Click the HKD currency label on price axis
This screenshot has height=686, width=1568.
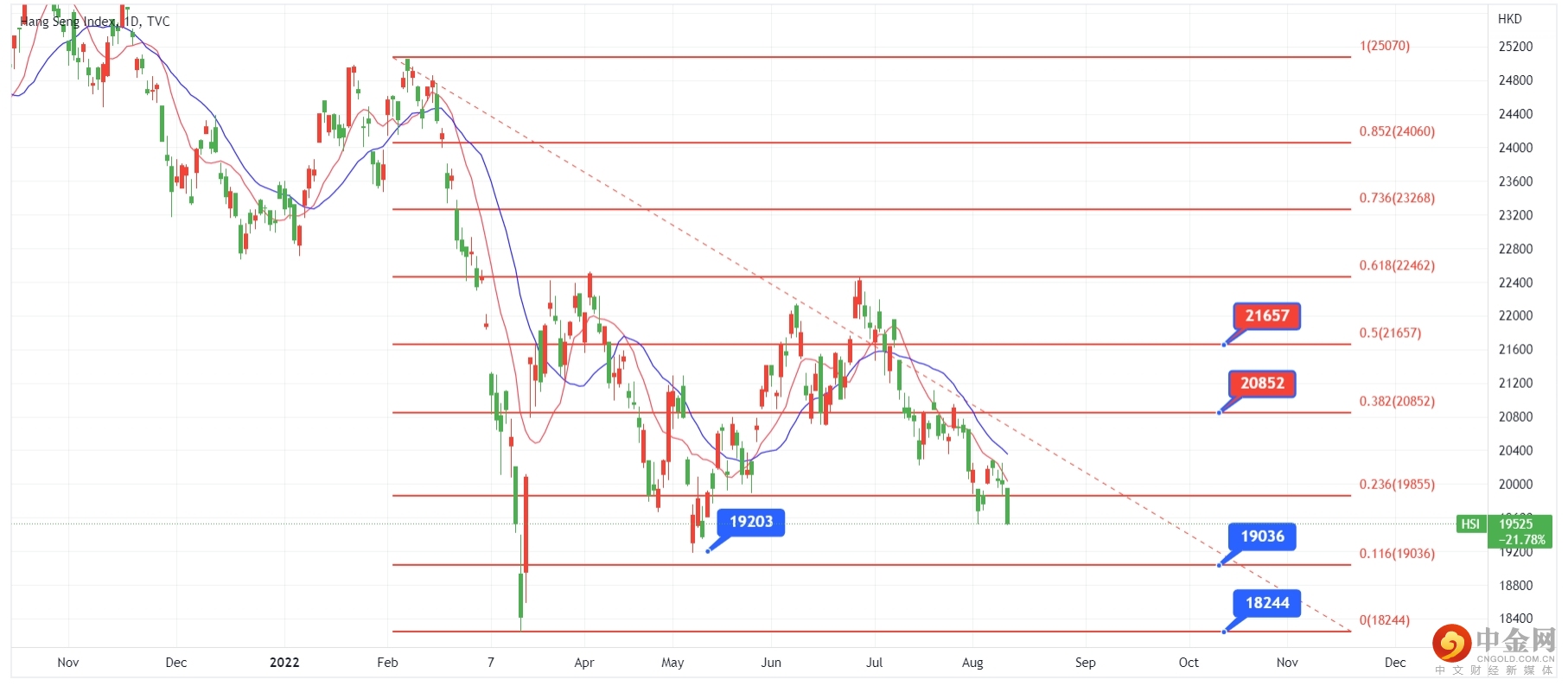point(1509,19)
